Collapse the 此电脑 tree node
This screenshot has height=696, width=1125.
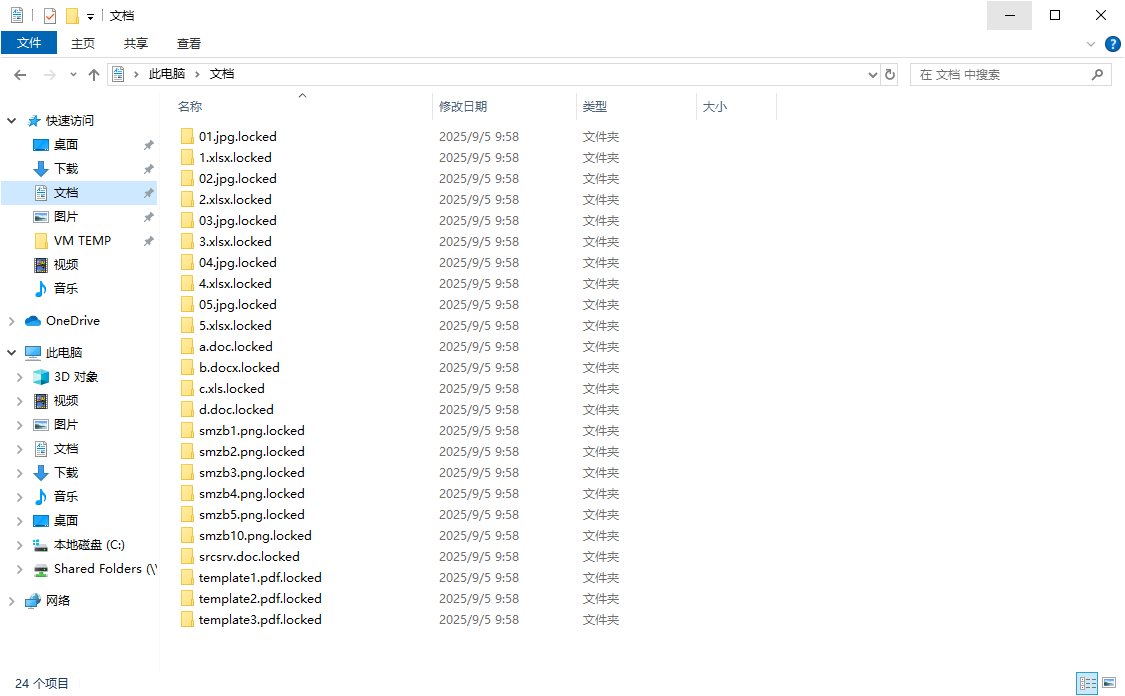click(12, 353)
